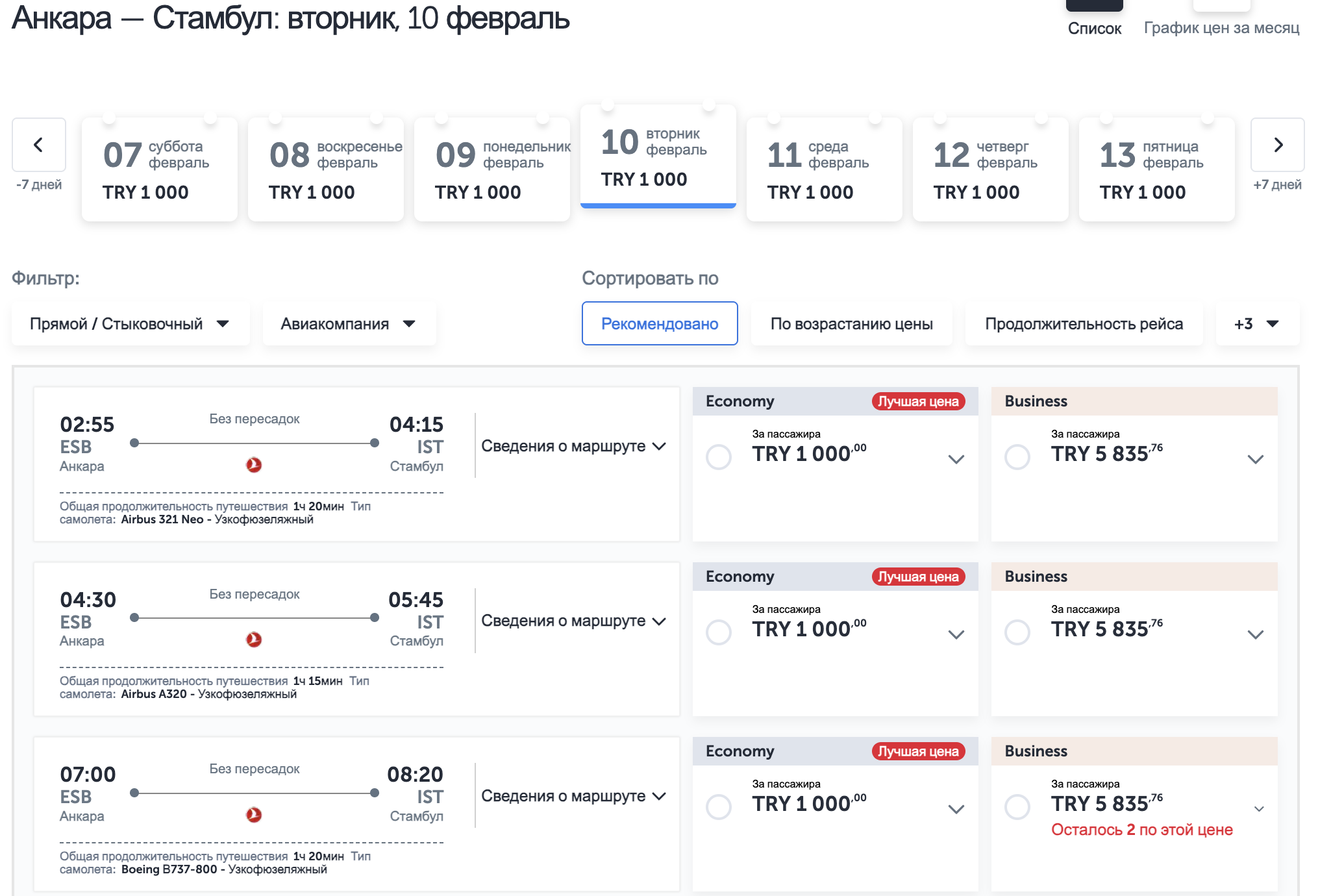The width and height of the screenshot is (1331, 896).
Task: Click Turkish Airlines logo on 04:30 flight
Action: [x=254, y=640]
